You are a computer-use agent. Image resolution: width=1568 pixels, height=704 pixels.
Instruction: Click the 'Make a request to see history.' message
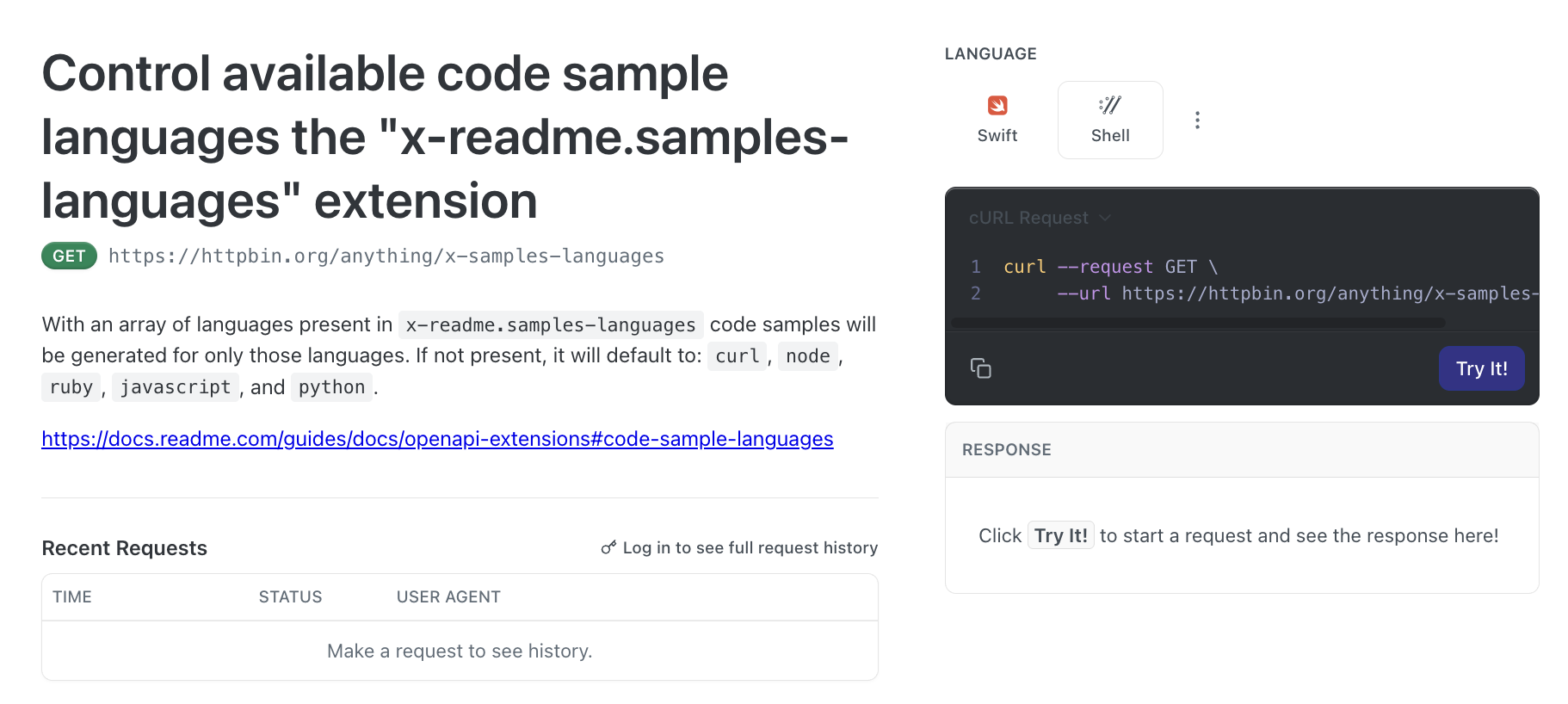click(x=460, y=651)
